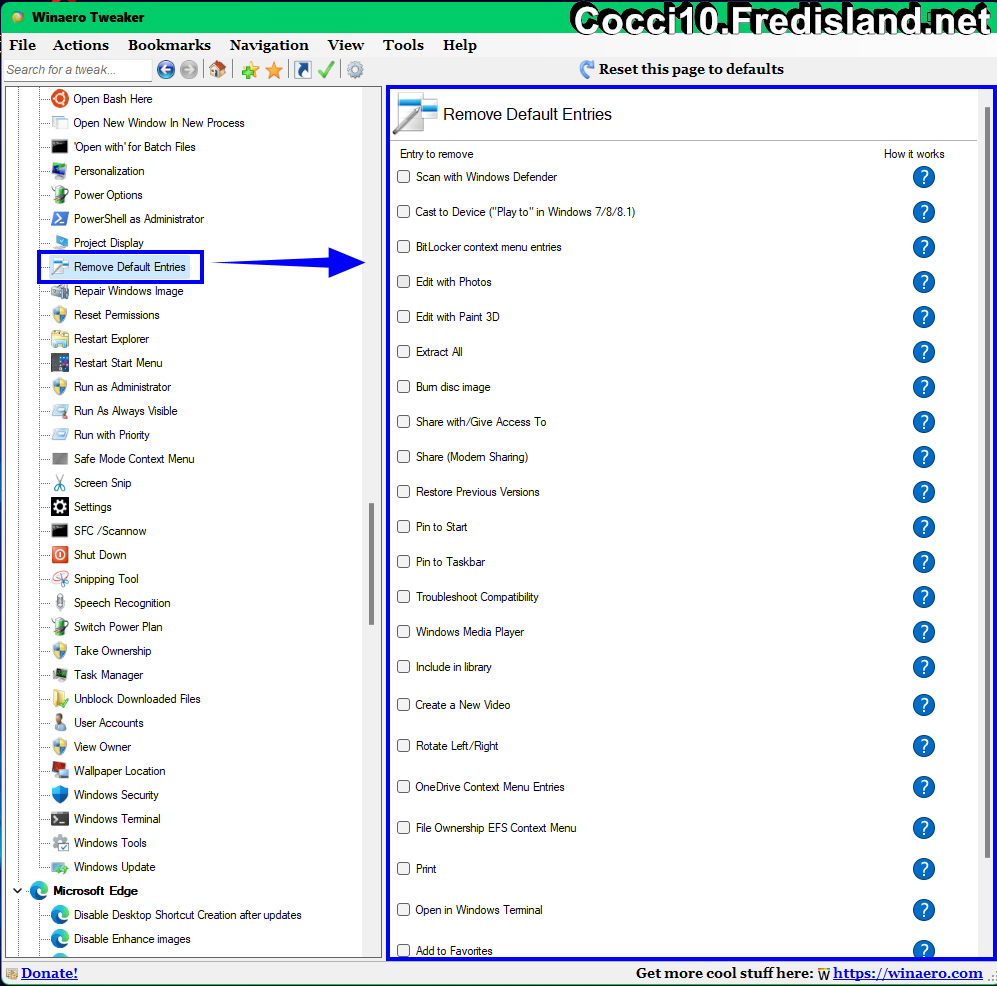The width and height of the screenshot is (997, 986).
Task: Open the Actions menu
Action: click(x=81, y=45)
